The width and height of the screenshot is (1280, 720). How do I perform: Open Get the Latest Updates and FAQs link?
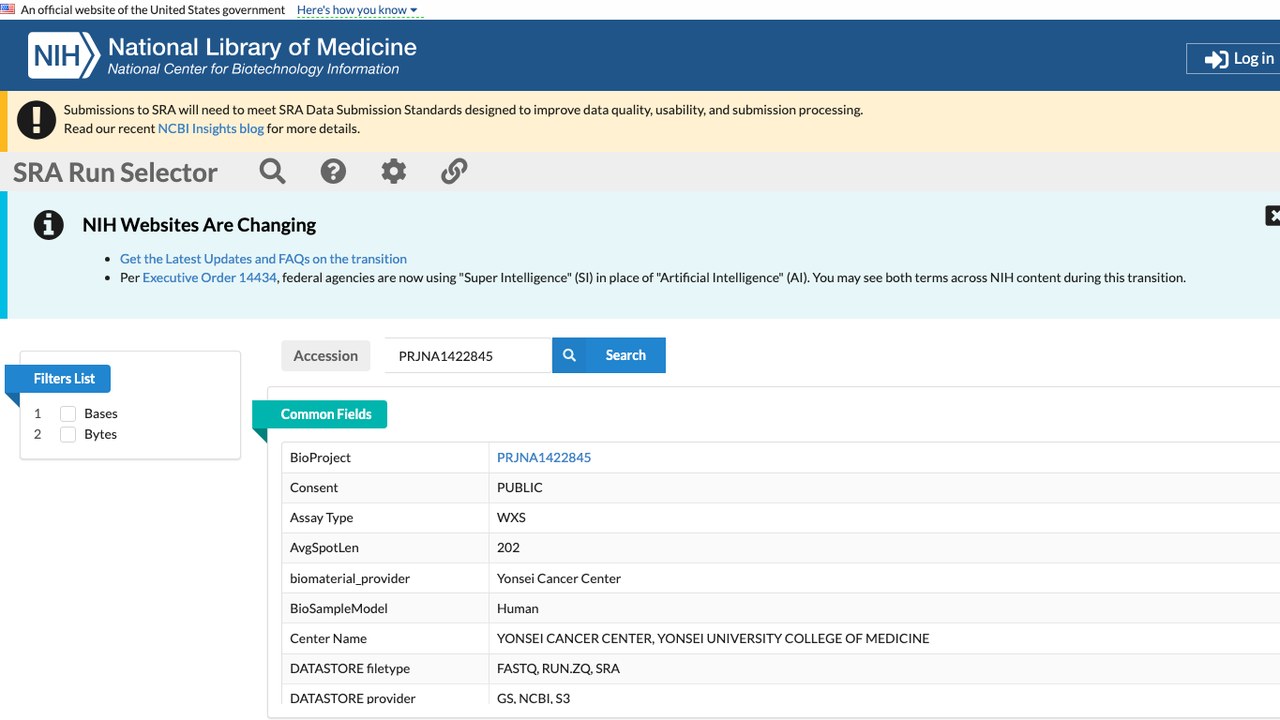[263, 259]
